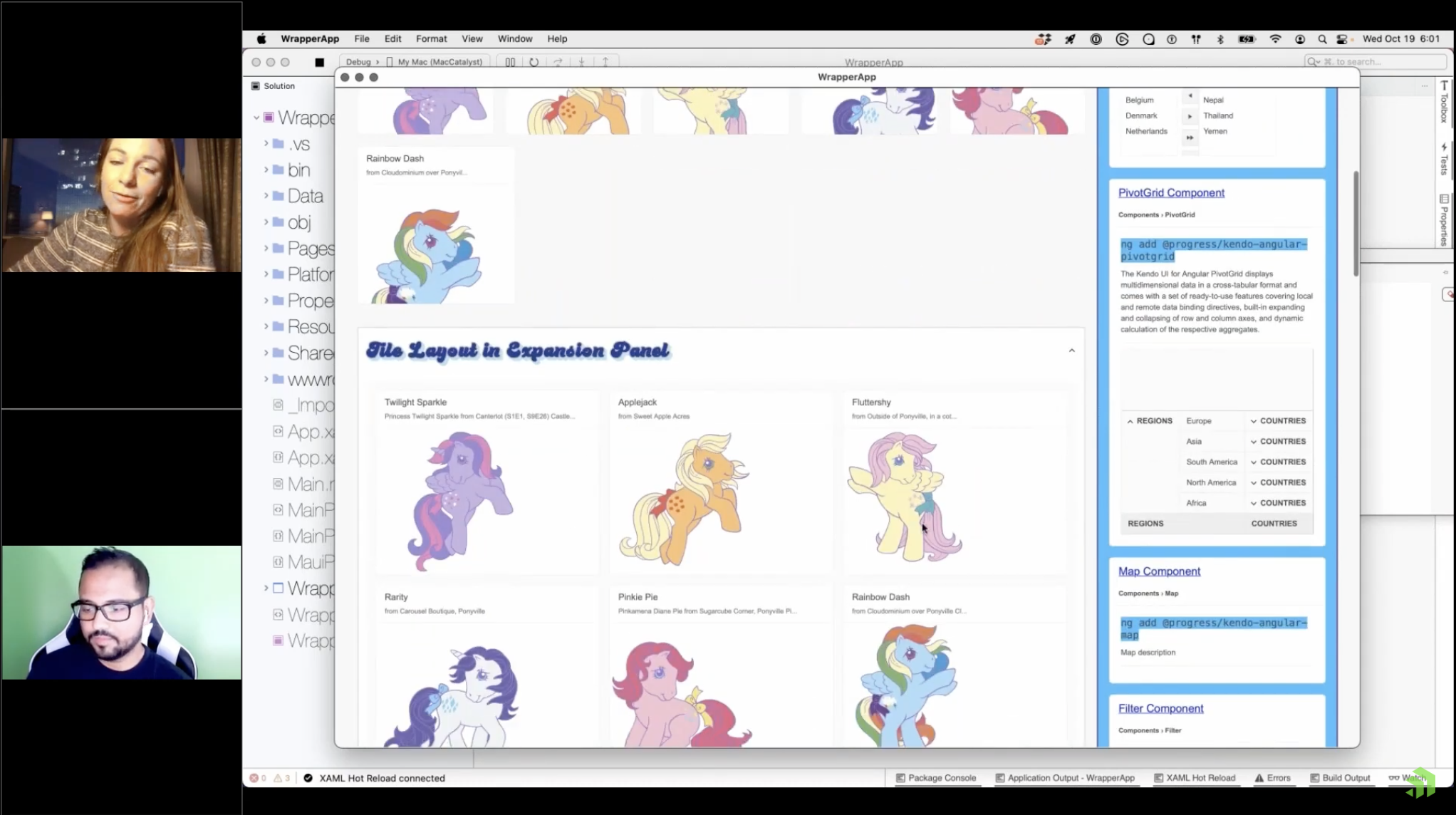Expand COUNTRIES for Asia row
1456x815 pixels.
point(1254,442)
